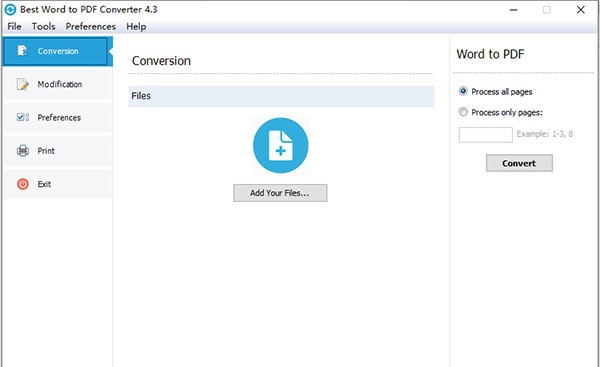Viewport: 600px width, 367px height.
Task: Open the Tools menu
Action: click(x=43, y=26)
